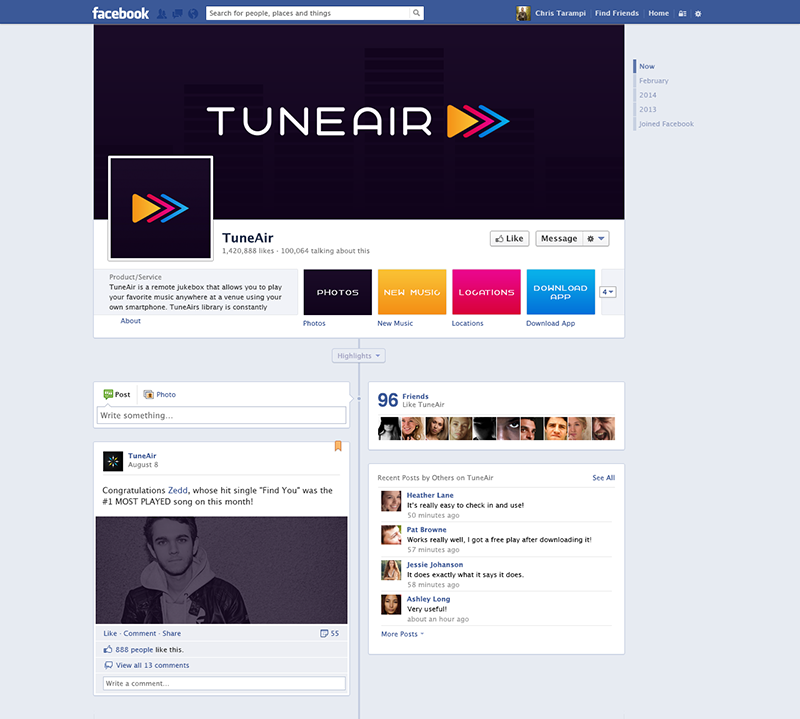Click the TuneAir page title
The height and width of the screenshot is (719, 800).
point(248,238)
